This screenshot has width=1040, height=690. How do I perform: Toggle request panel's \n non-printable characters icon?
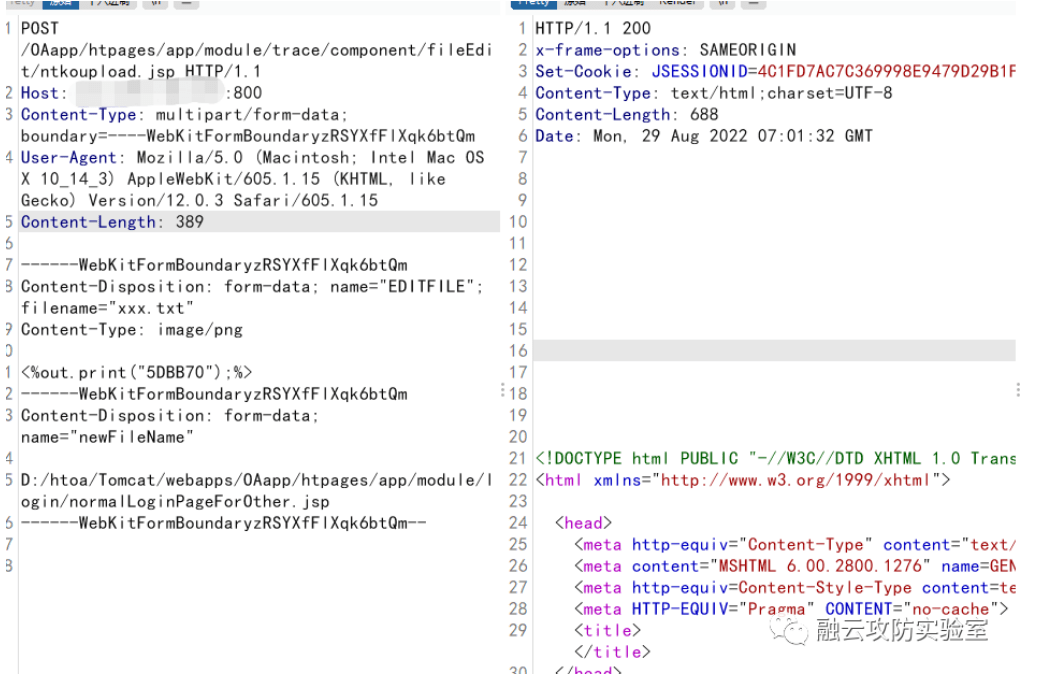pyautogui.click(x=155, y=3)
